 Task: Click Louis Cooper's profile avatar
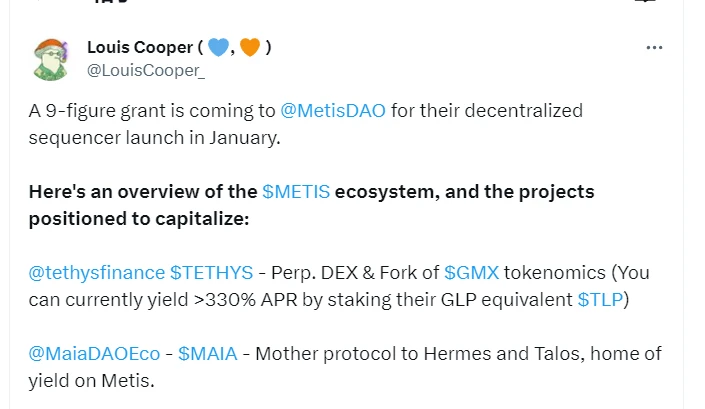[51, 59]
